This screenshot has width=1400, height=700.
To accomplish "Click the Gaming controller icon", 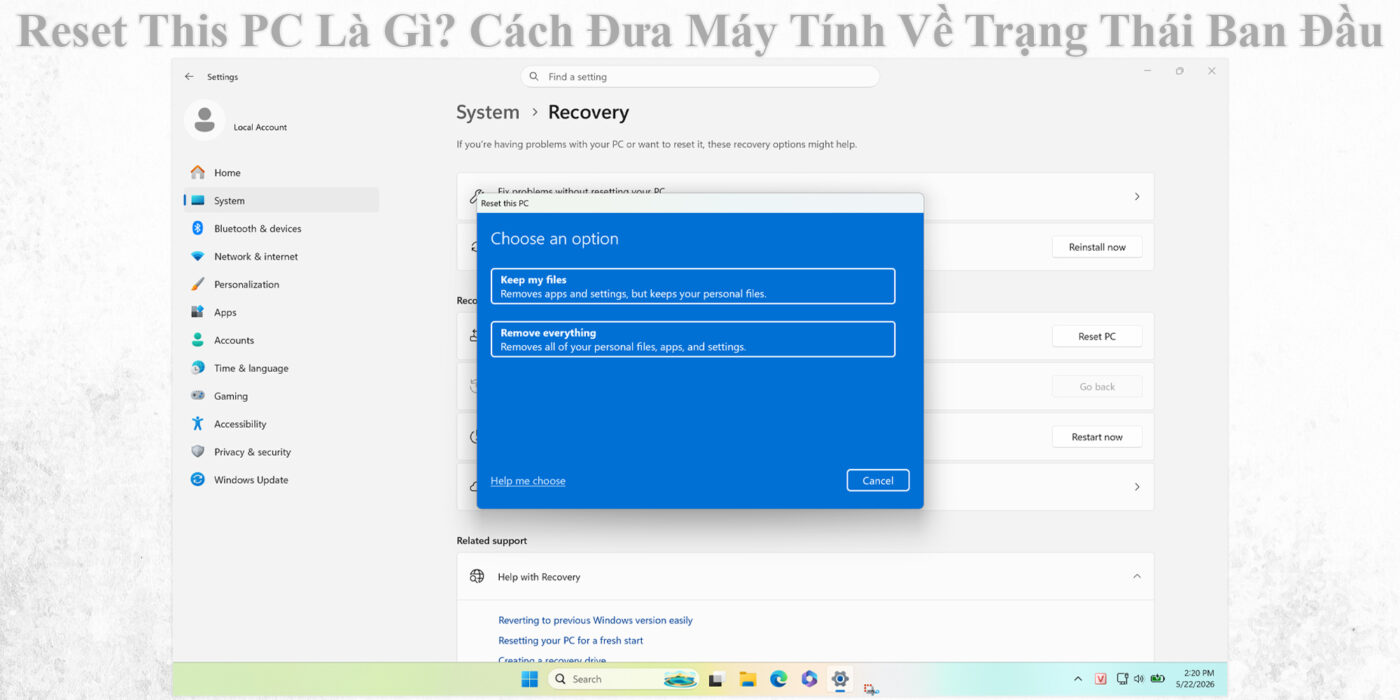I will [x=198, y=396].
